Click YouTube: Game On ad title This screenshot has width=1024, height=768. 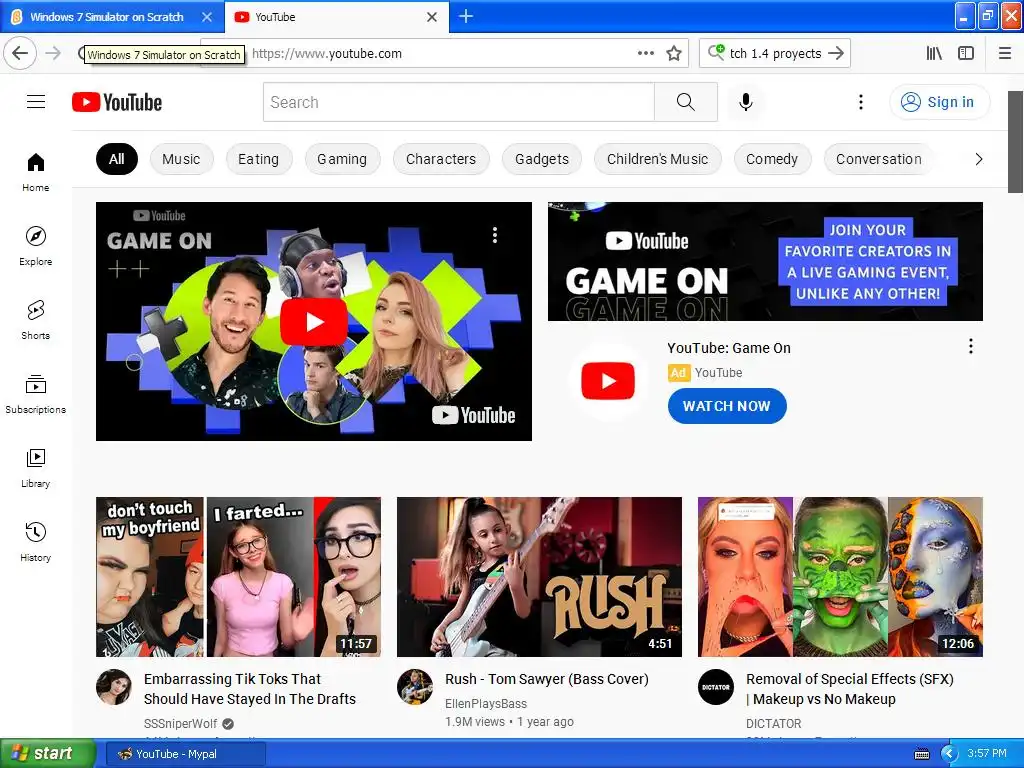coord(729,348)
